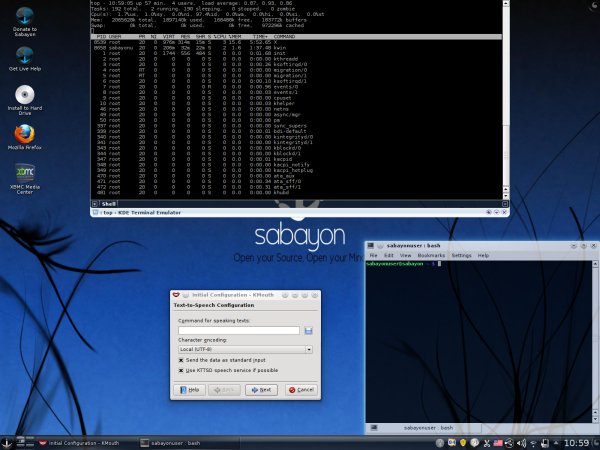Click the Next button in the KMouth dialog
This screenshot has width=600, height=450.
[261, 390]
